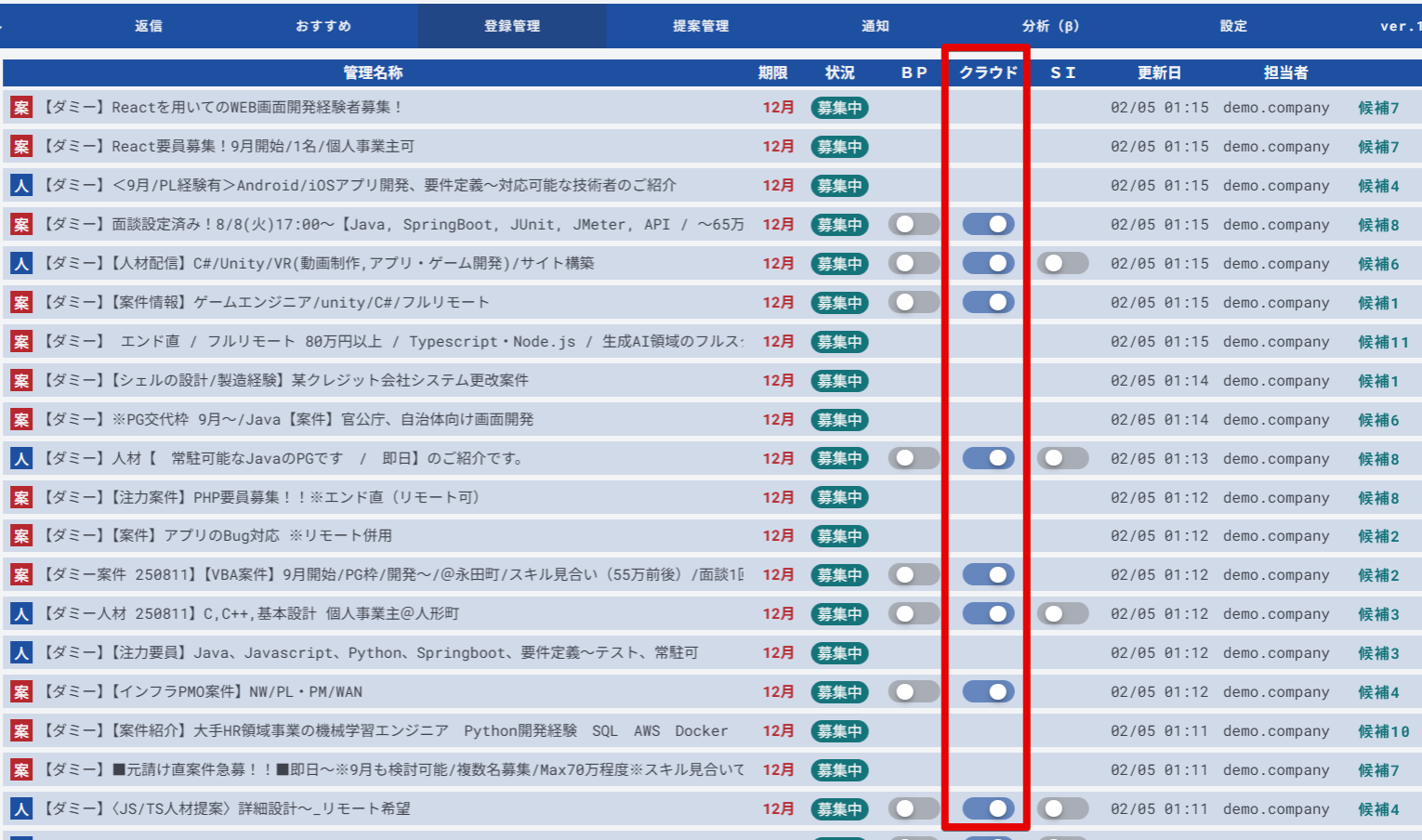Click the red 案 icon beside React WEB画面開発 row
The image size is (1422, 840).
coord(20,108)
